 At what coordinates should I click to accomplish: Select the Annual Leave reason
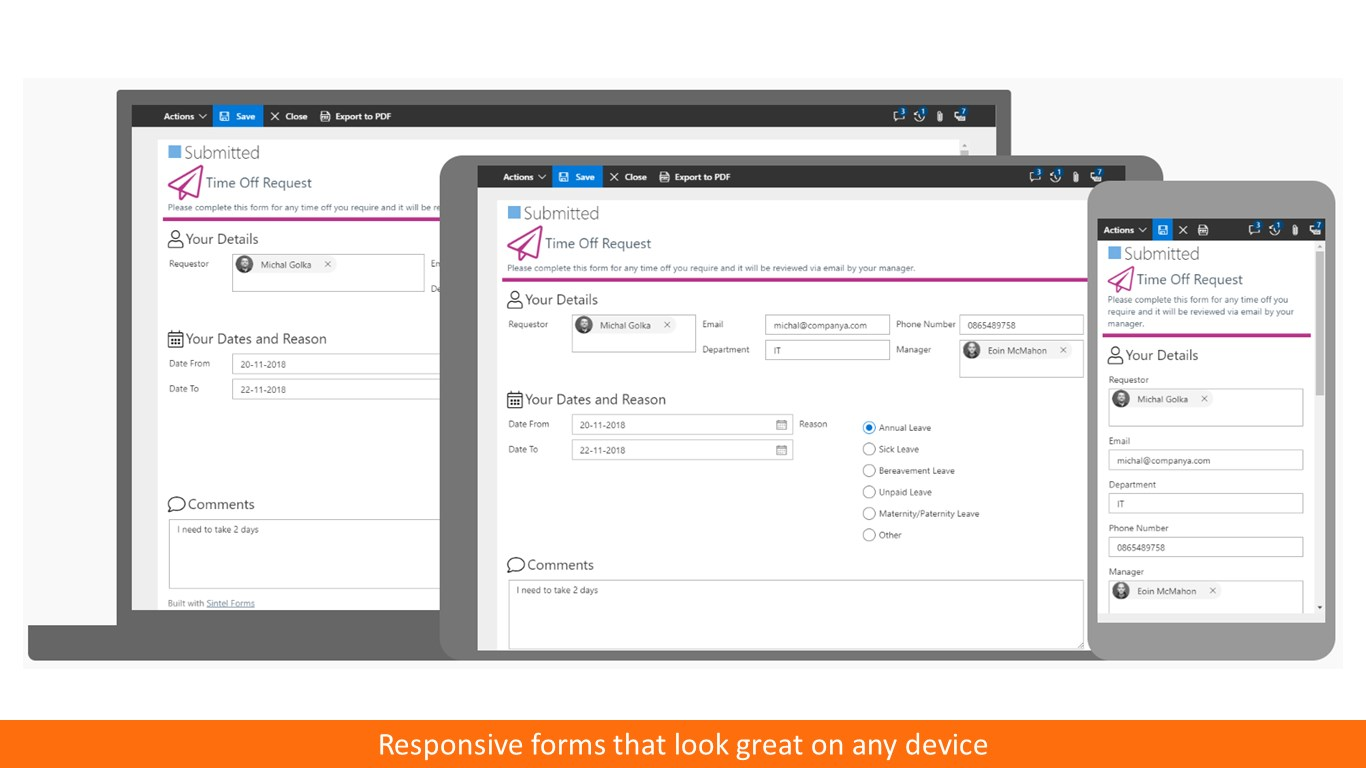click(x=869, y=427)
